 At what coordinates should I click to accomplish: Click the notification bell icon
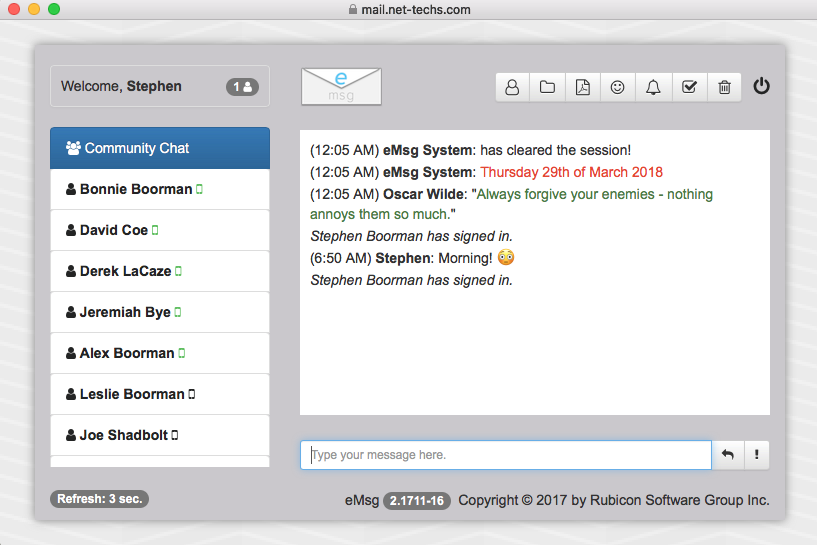(x=653, y=87)
